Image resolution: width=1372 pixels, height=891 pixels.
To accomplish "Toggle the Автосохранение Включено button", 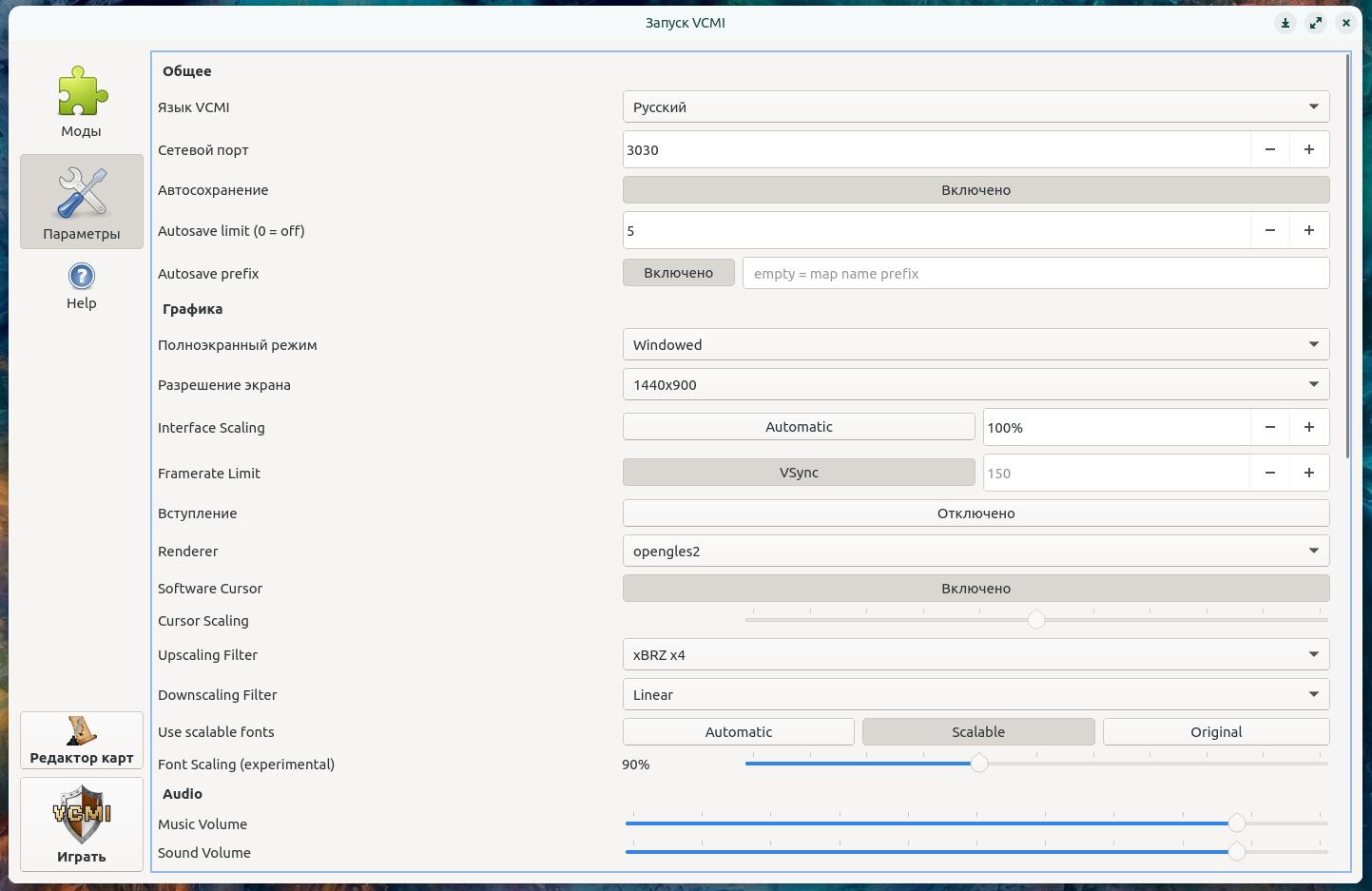I will point(976,190).
